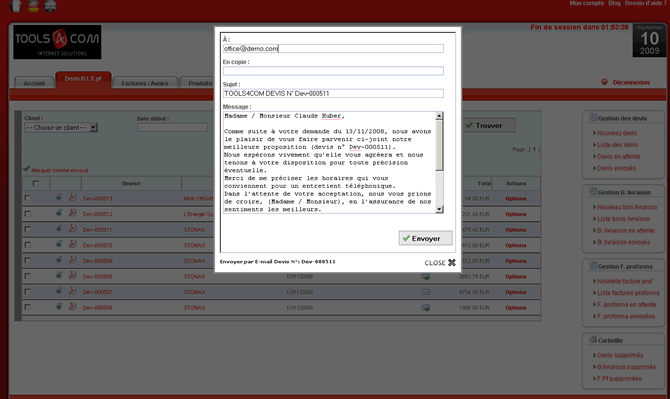Click the 'À' recipient email field
This screenshot has width=670, height=399.
333,49
